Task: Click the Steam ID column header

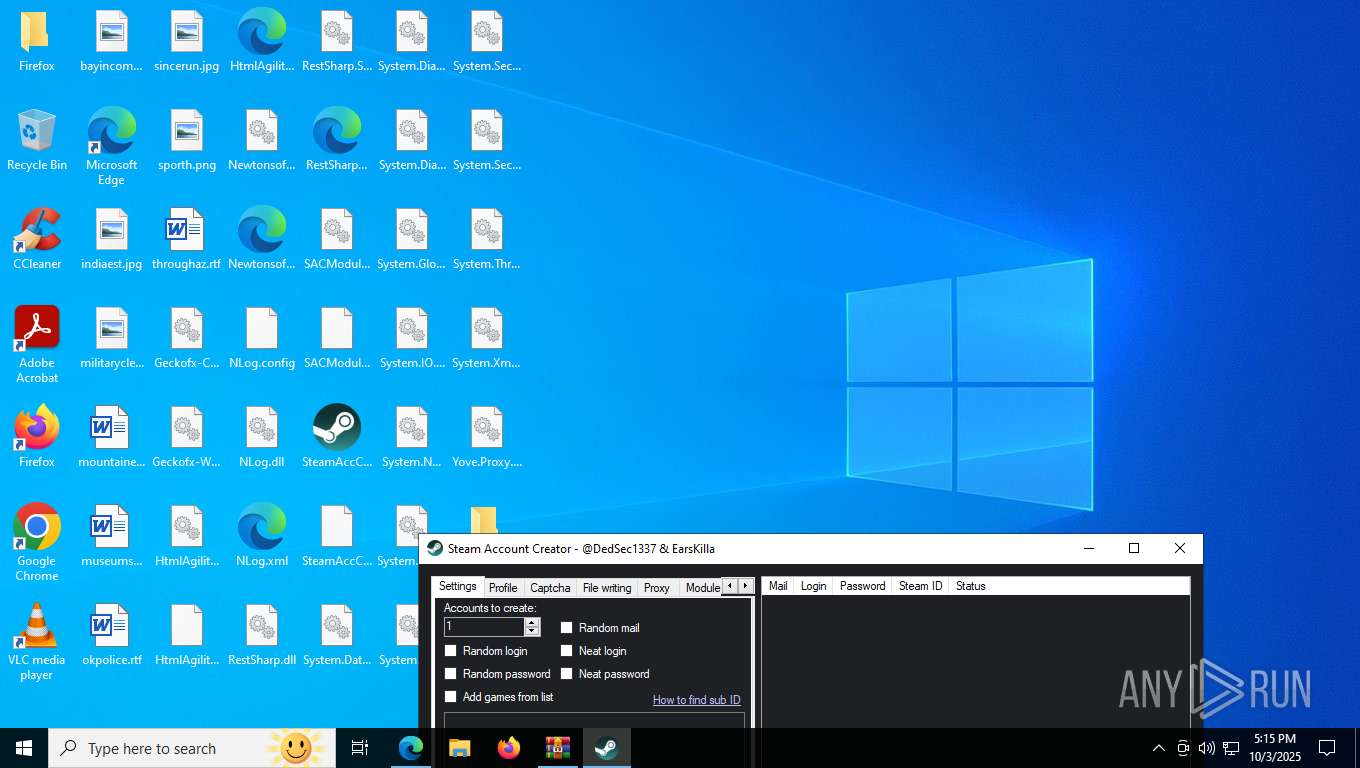Action: pyautogui.click(x=921, y=586)
